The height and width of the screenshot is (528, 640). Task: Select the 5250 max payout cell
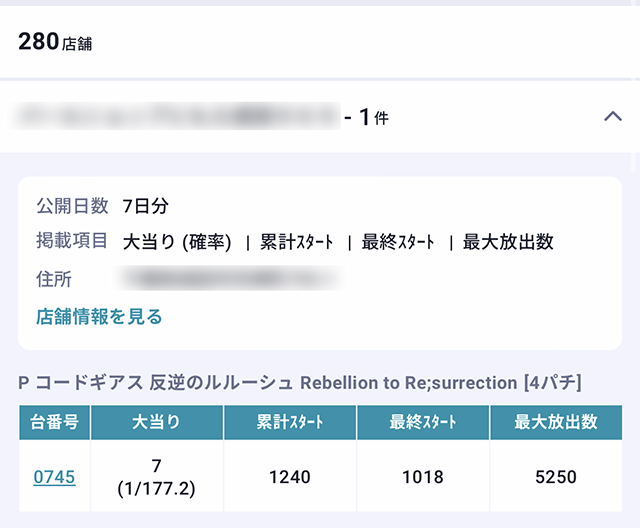tap(555, 478)
